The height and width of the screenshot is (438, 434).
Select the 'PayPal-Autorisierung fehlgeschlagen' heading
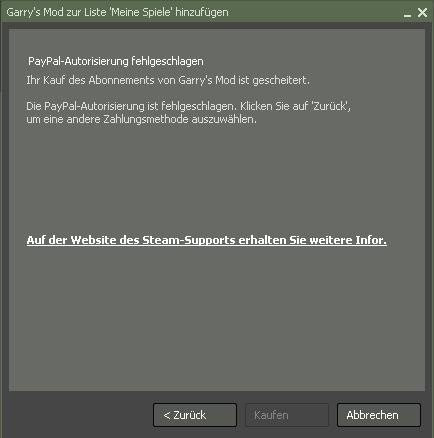pyautogui.click(x=116, y=61)
